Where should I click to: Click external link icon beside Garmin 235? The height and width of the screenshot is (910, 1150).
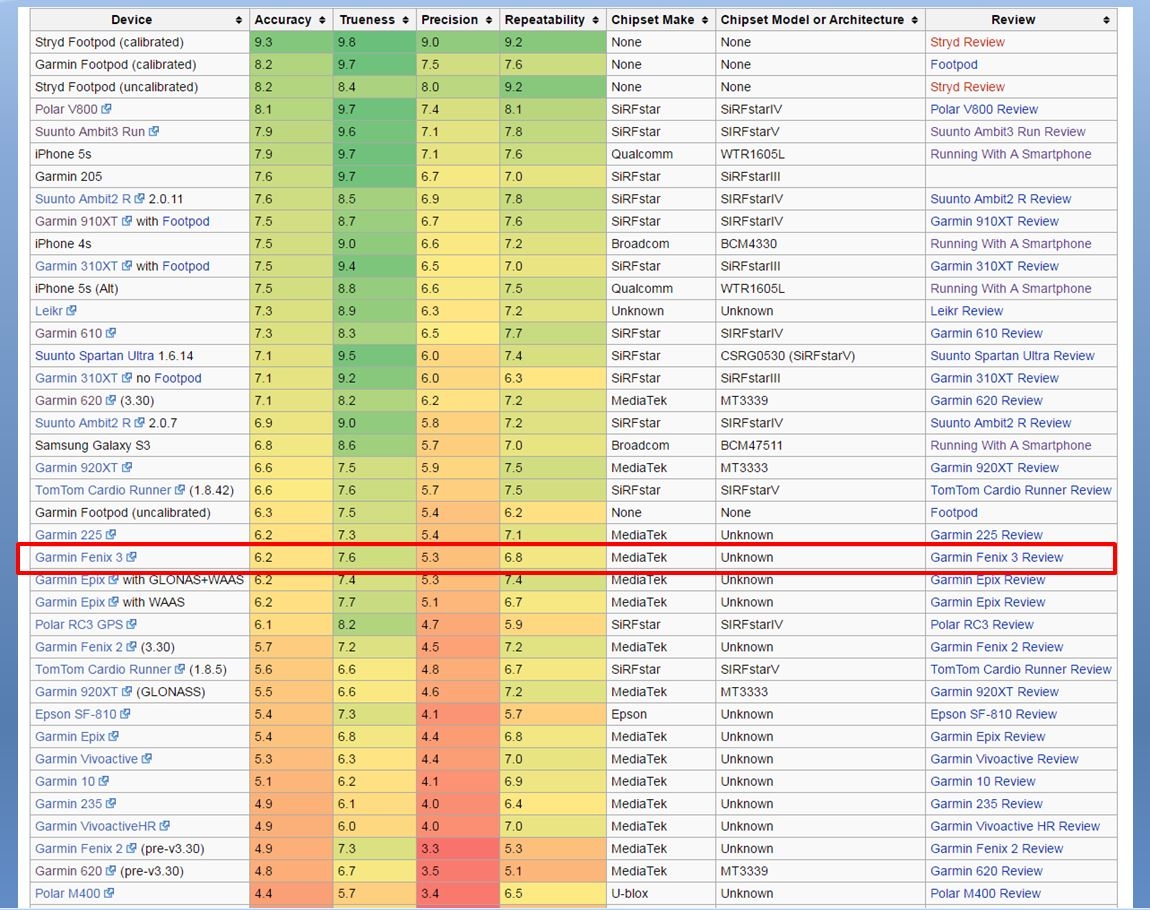tap(111, 804)
